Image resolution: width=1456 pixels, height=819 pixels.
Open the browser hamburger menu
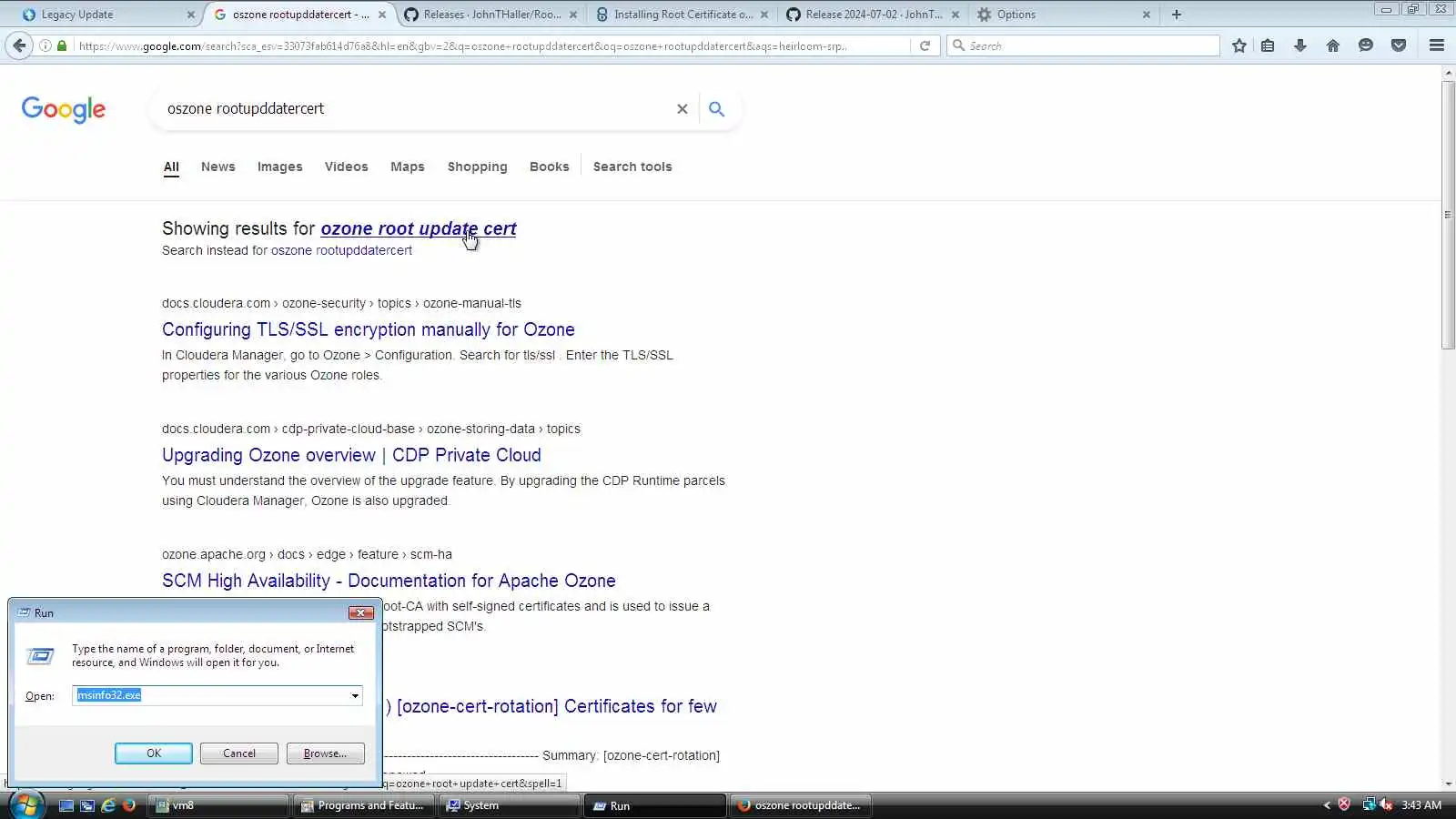(1437, 45)
